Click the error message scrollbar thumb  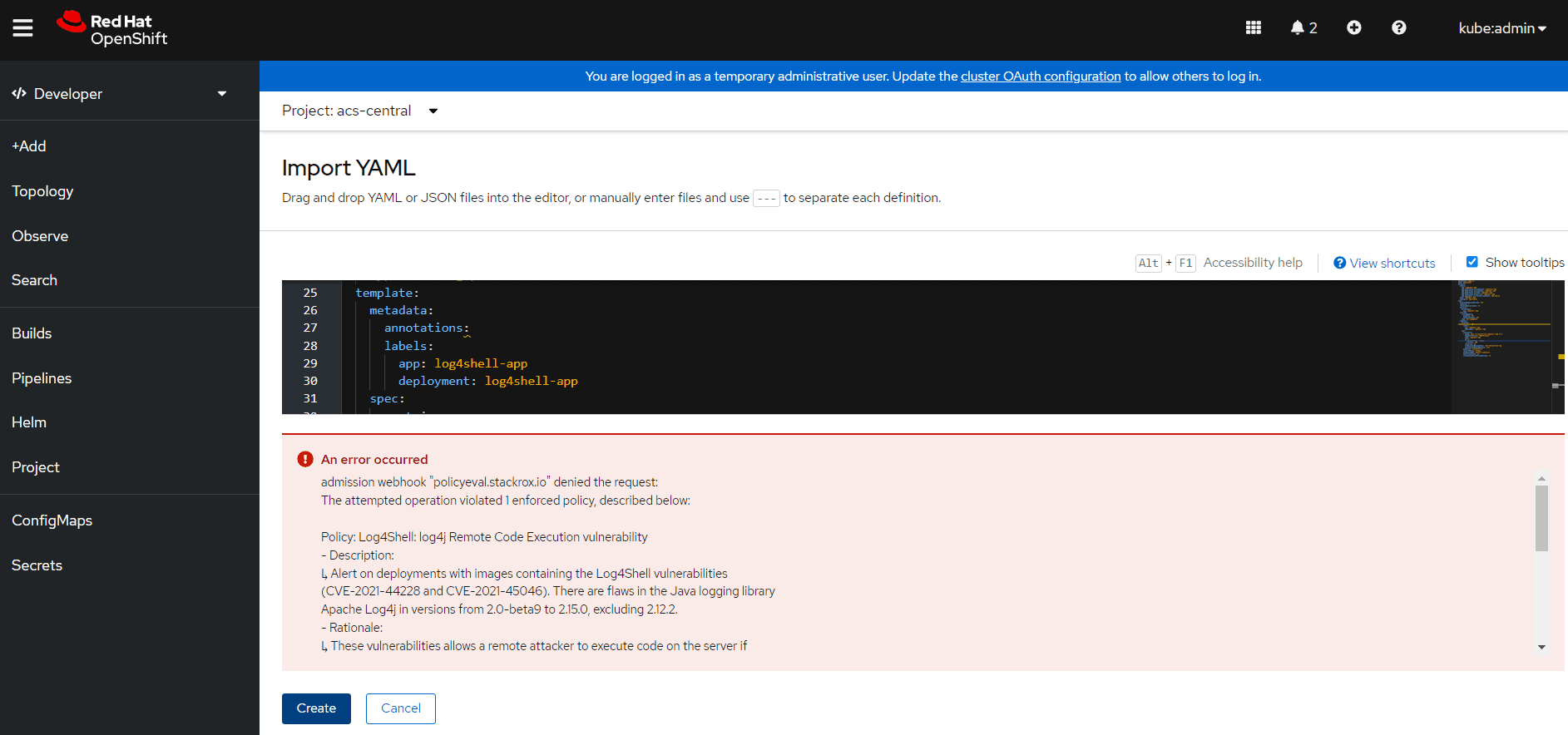tap(1541, 519)
